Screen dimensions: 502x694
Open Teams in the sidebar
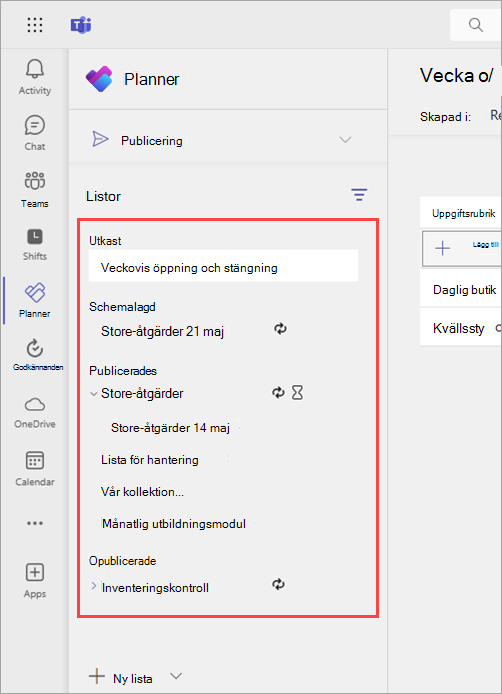(x=35, y=190)
